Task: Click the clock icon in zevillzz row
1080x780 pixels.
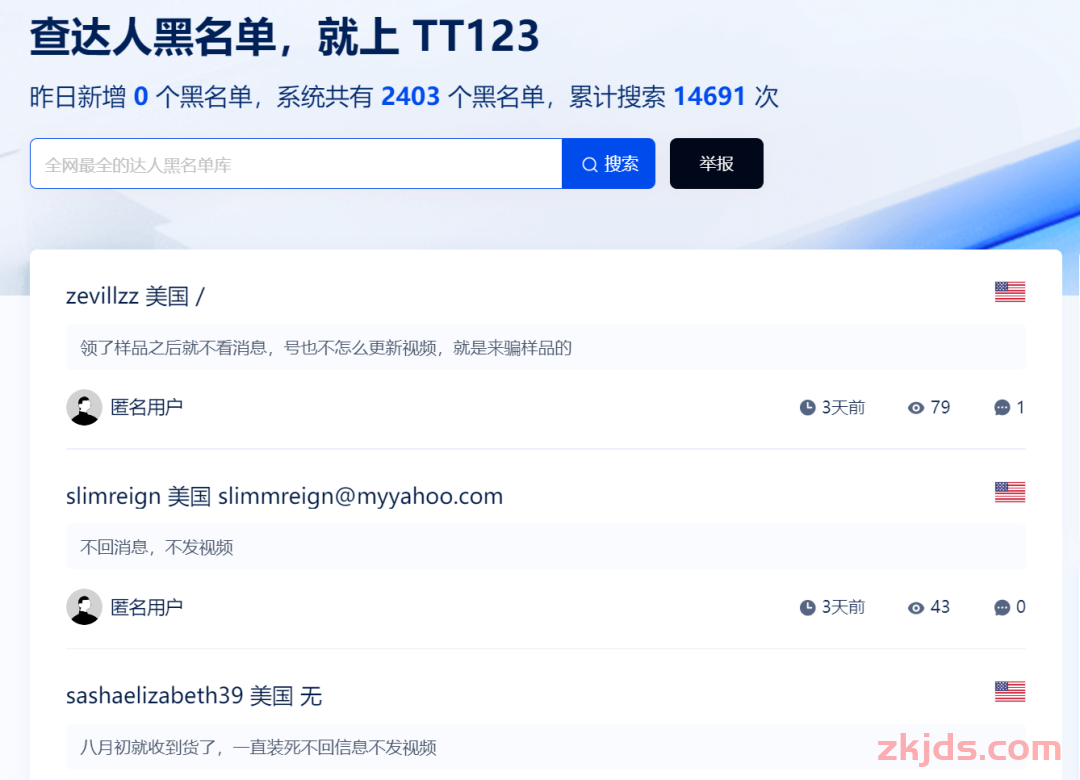Action: pos(807,408)
